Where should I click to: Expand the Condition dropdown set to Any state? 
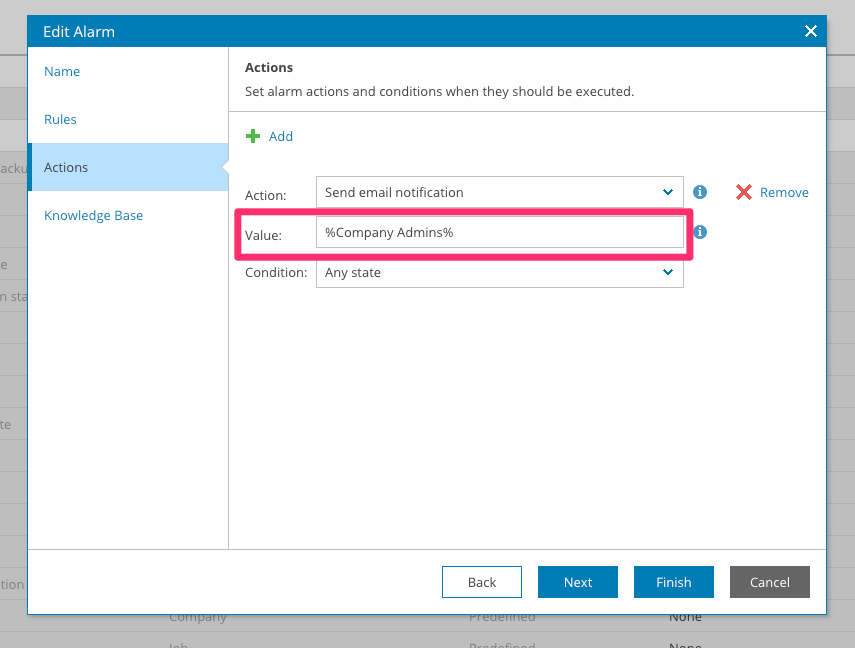(490, 272)
